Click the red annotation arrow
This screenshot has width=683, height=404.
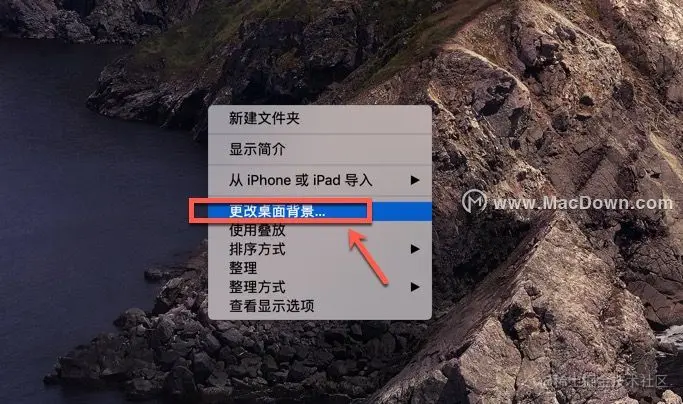(368, 257)
